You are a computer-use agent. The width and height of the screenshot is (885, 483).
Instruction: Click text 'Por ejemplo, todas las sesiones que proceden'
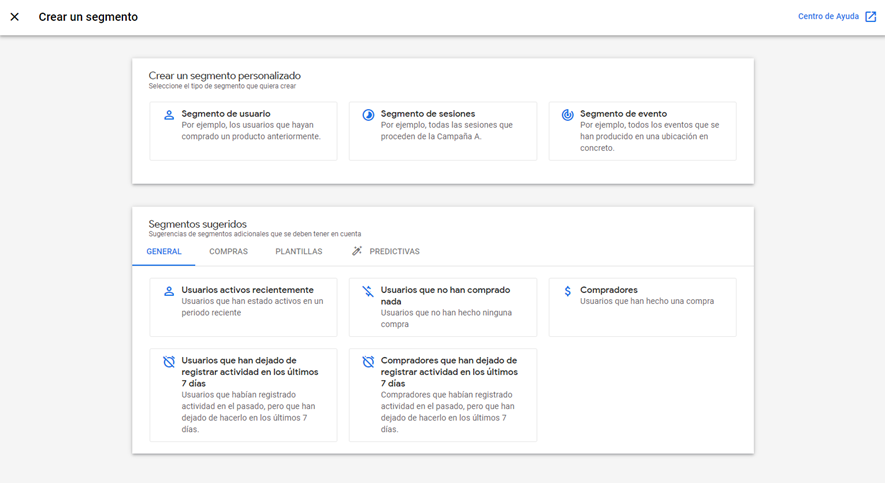tap(446, 130)
